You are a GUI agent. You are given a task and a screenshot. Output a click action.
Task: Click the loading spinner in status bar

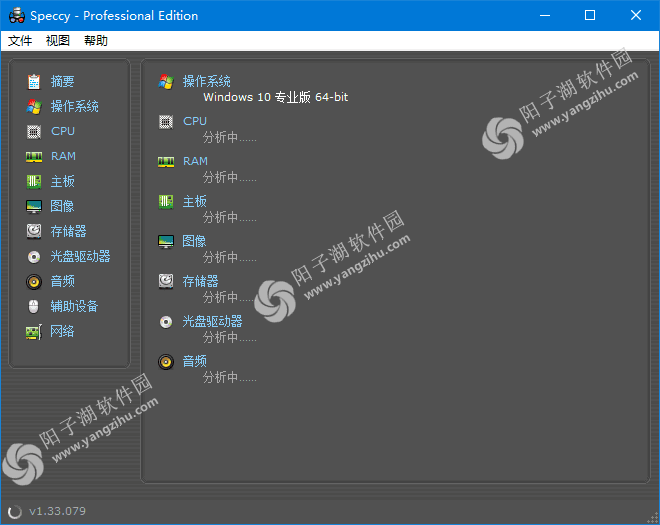point(15,512)
